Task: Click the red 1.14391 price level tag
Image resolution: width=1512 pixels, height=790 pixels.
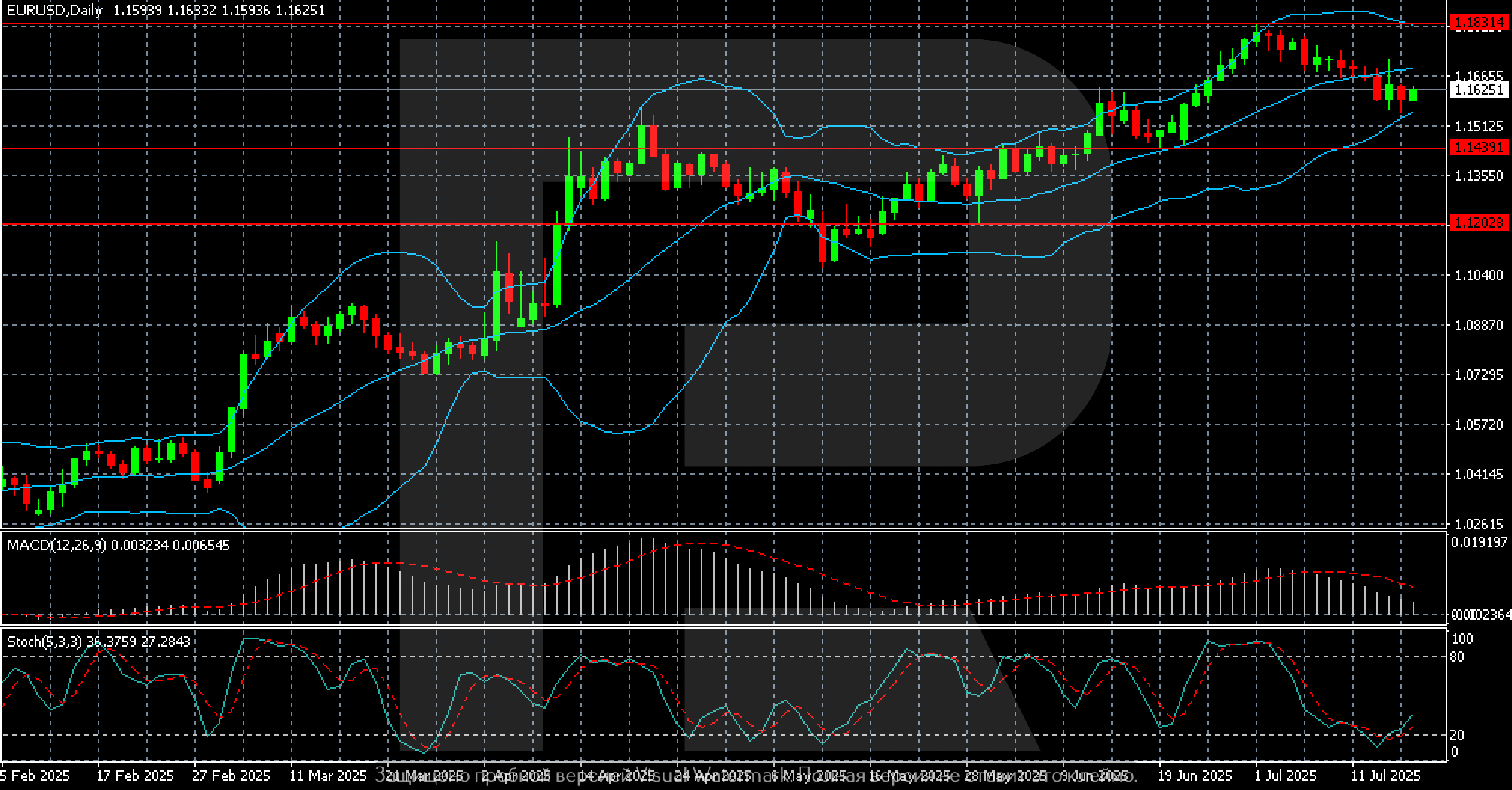Action: coord(1478,148)
